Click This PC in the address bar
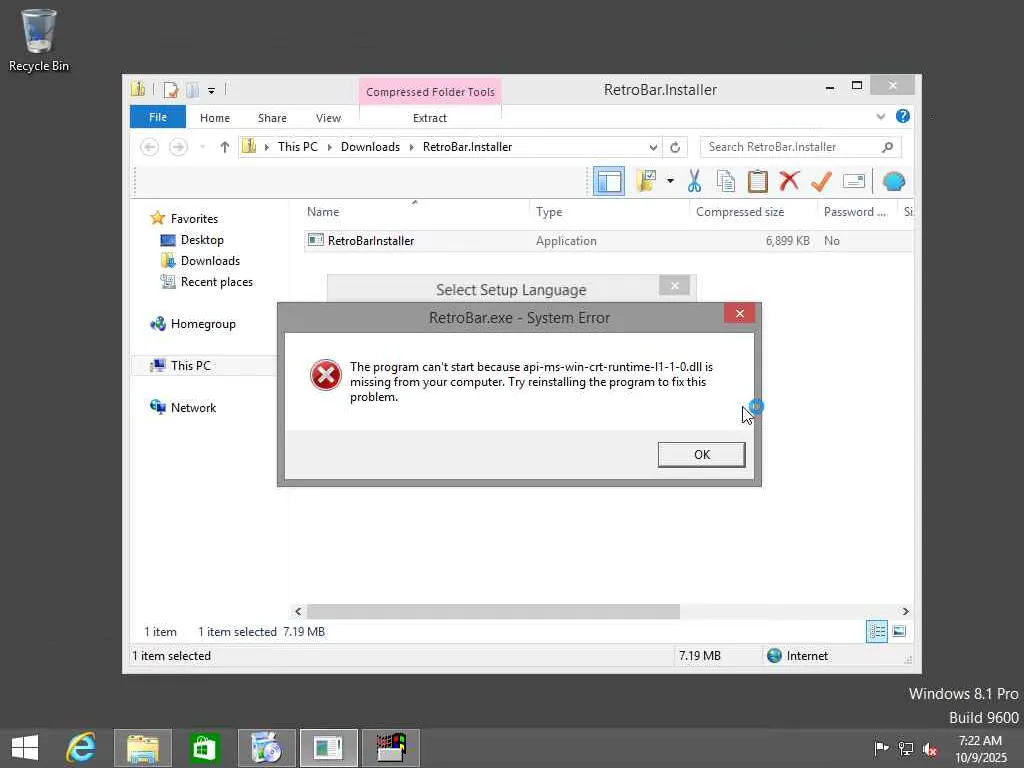The height and width of the screenshot is (768, 1024). [297, 147]
